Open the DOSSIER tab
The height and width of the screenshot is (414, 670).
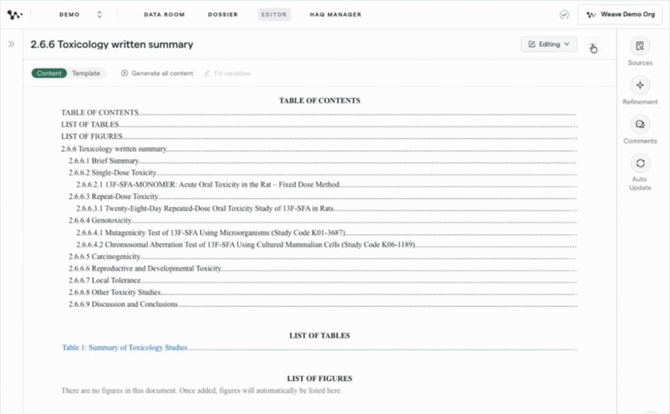click(223, 15)
